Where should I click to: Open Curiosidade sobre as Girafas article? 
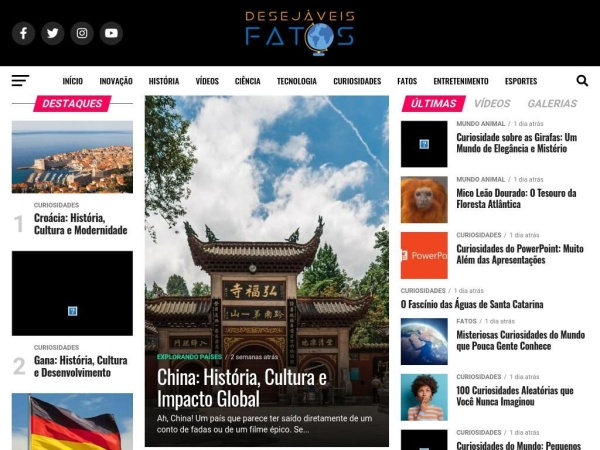click(517, 143)
